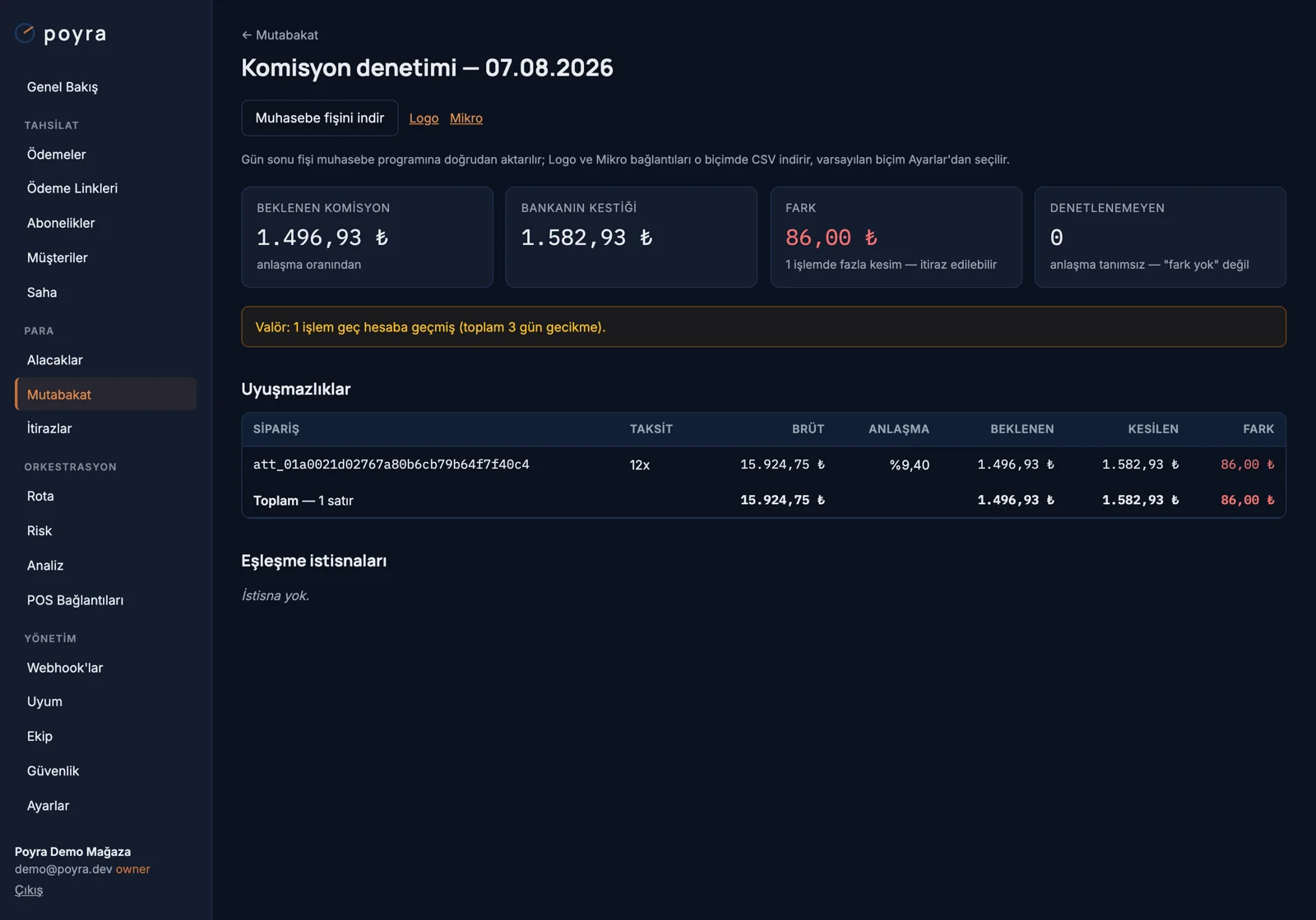
Task: Click the %9,40 agreement rate cell
Action: tap(909, 465)
